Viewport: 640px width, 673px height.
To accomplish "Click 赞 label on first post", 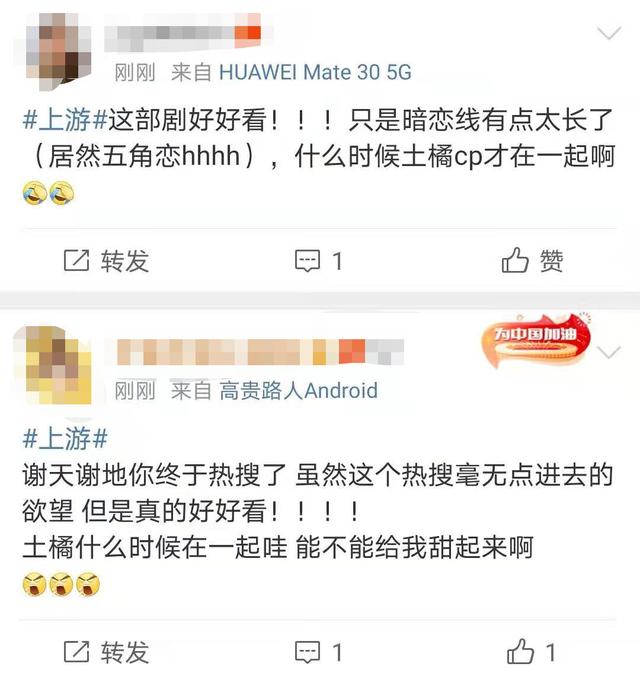I will [551, 261].
